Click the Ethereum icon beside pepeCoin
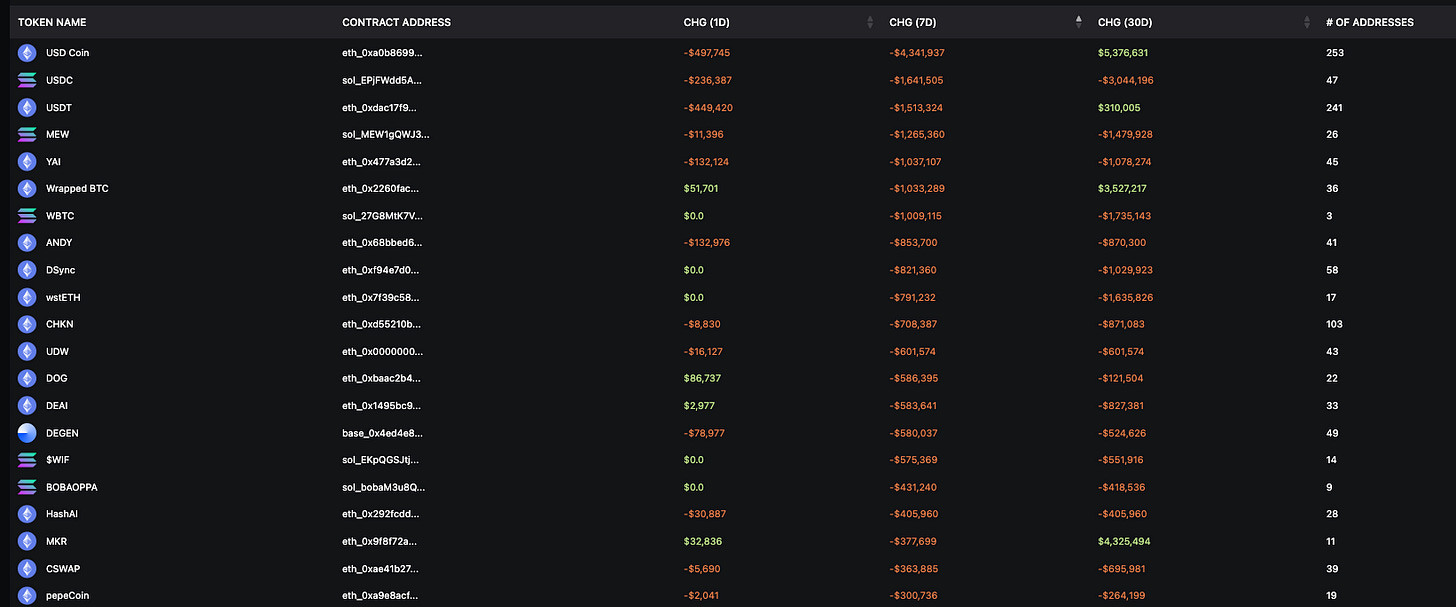 [27, 595]
